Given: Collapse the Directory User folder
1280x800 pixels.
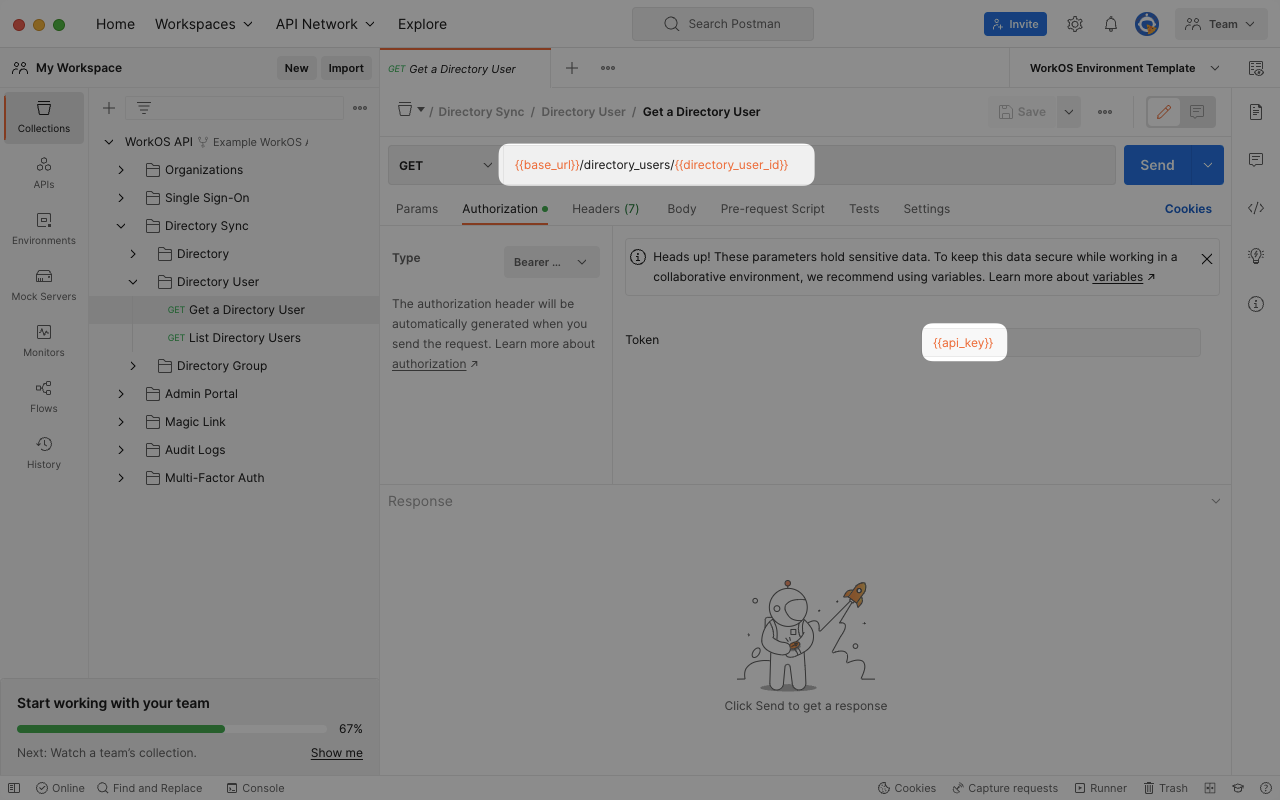Looking at the screenshot, I should point(132,281).
